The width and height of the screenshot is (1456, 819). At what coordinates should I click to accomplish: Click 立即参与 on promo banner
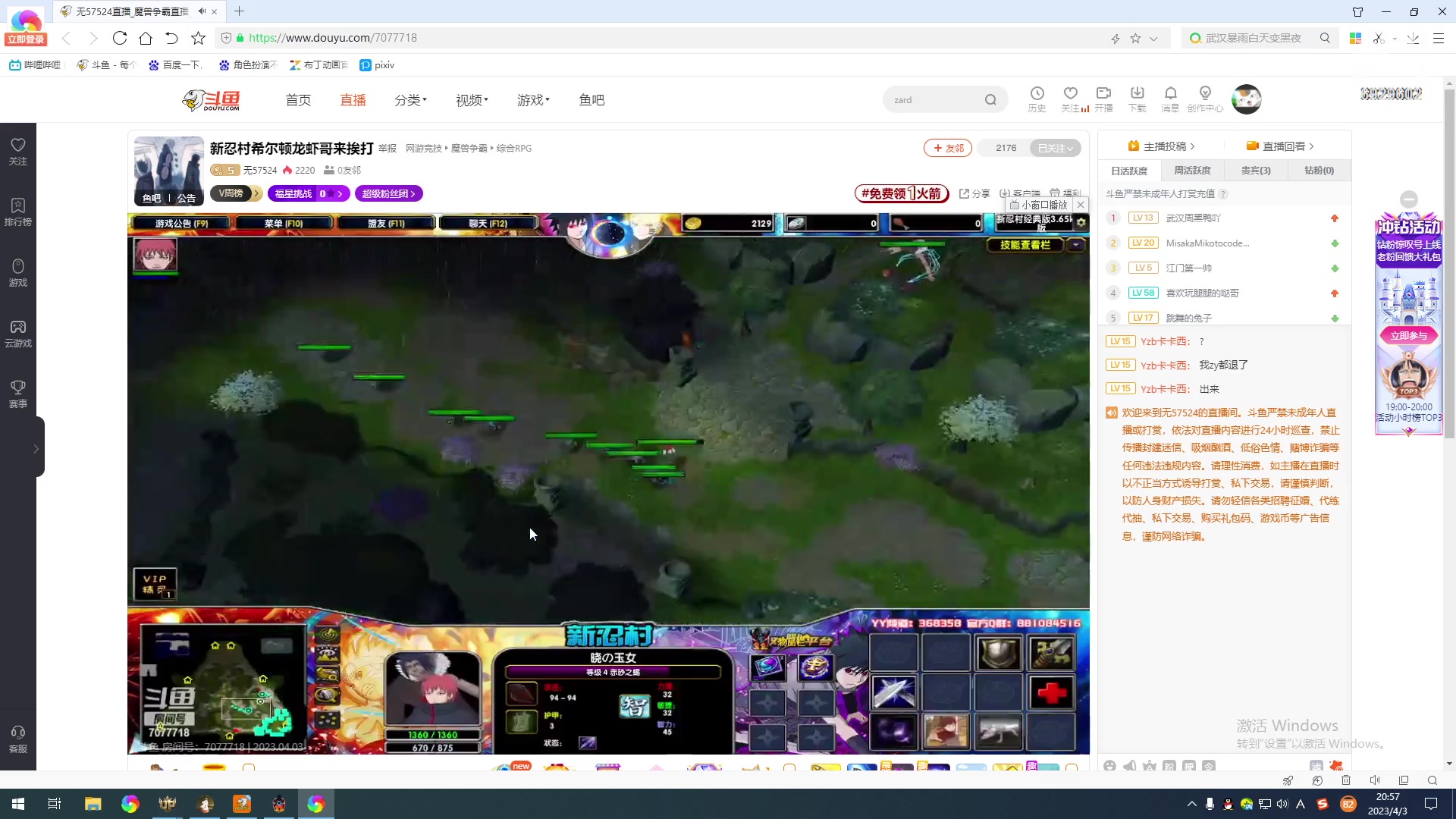coord(1408,335)
